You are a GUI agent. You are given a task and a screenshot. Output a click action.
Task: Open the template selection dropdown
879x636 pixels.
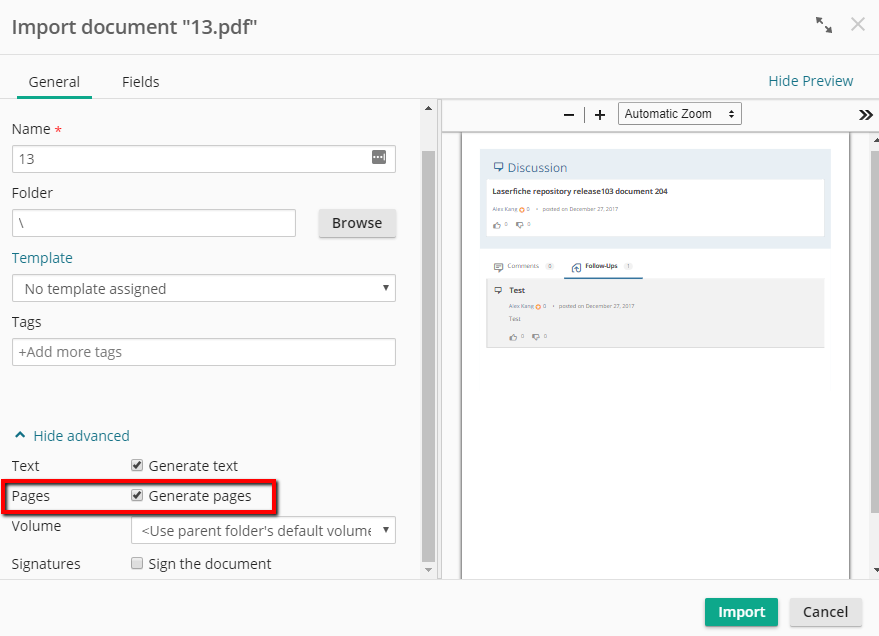[x=204, y=289]
